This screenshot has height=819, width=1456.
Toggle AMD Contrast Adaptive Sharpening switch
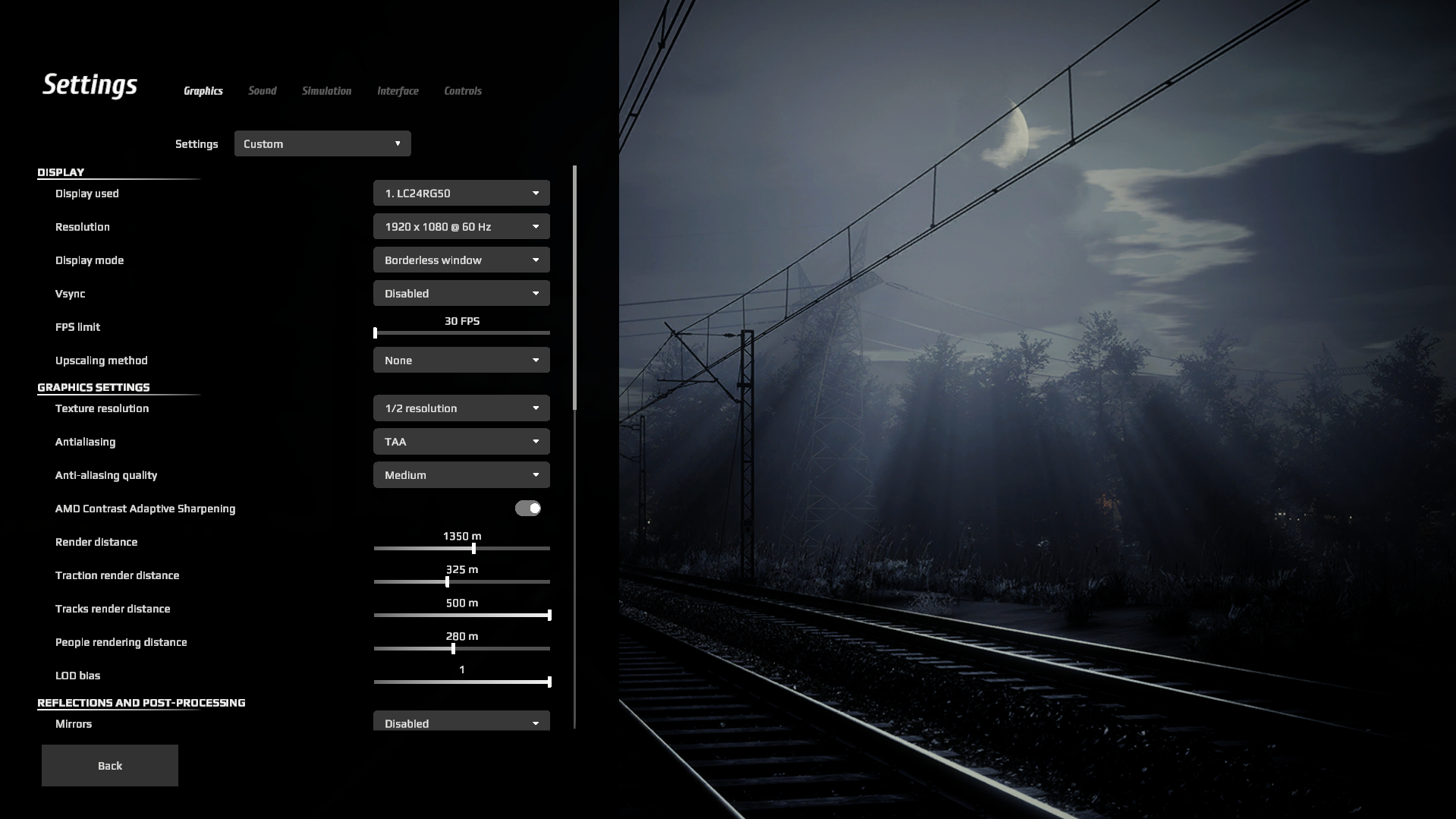(528, 509)
